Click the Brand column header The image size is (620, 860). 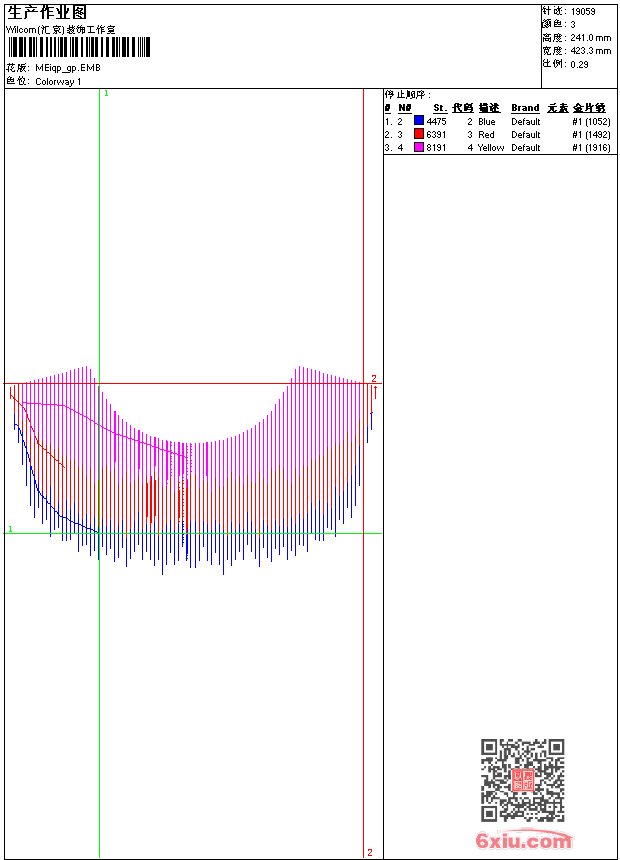525,108
